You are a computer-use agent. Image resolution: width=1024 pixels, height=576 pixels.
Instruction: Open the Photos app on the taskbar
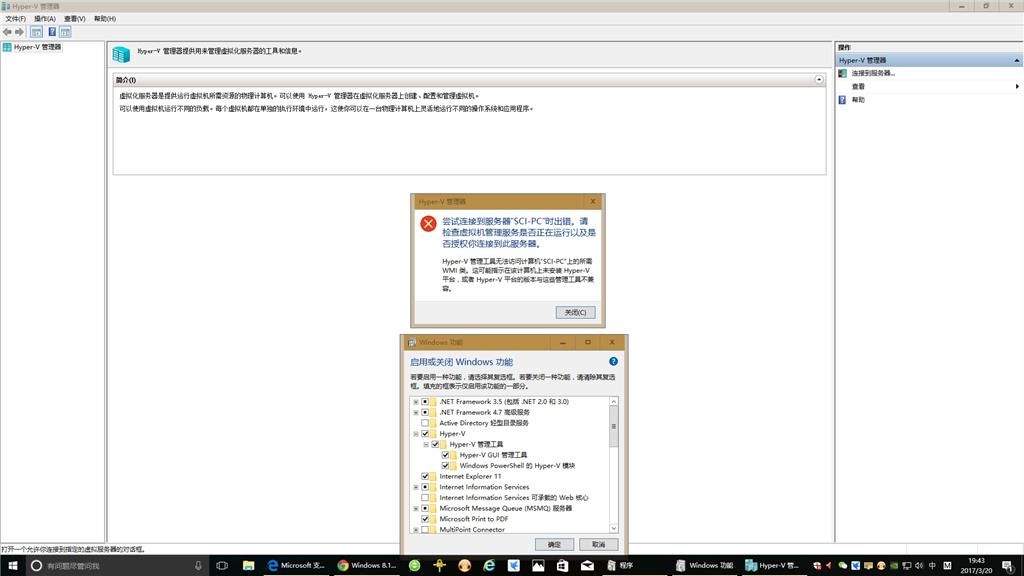pyautogui.click(x=538, y=566)
